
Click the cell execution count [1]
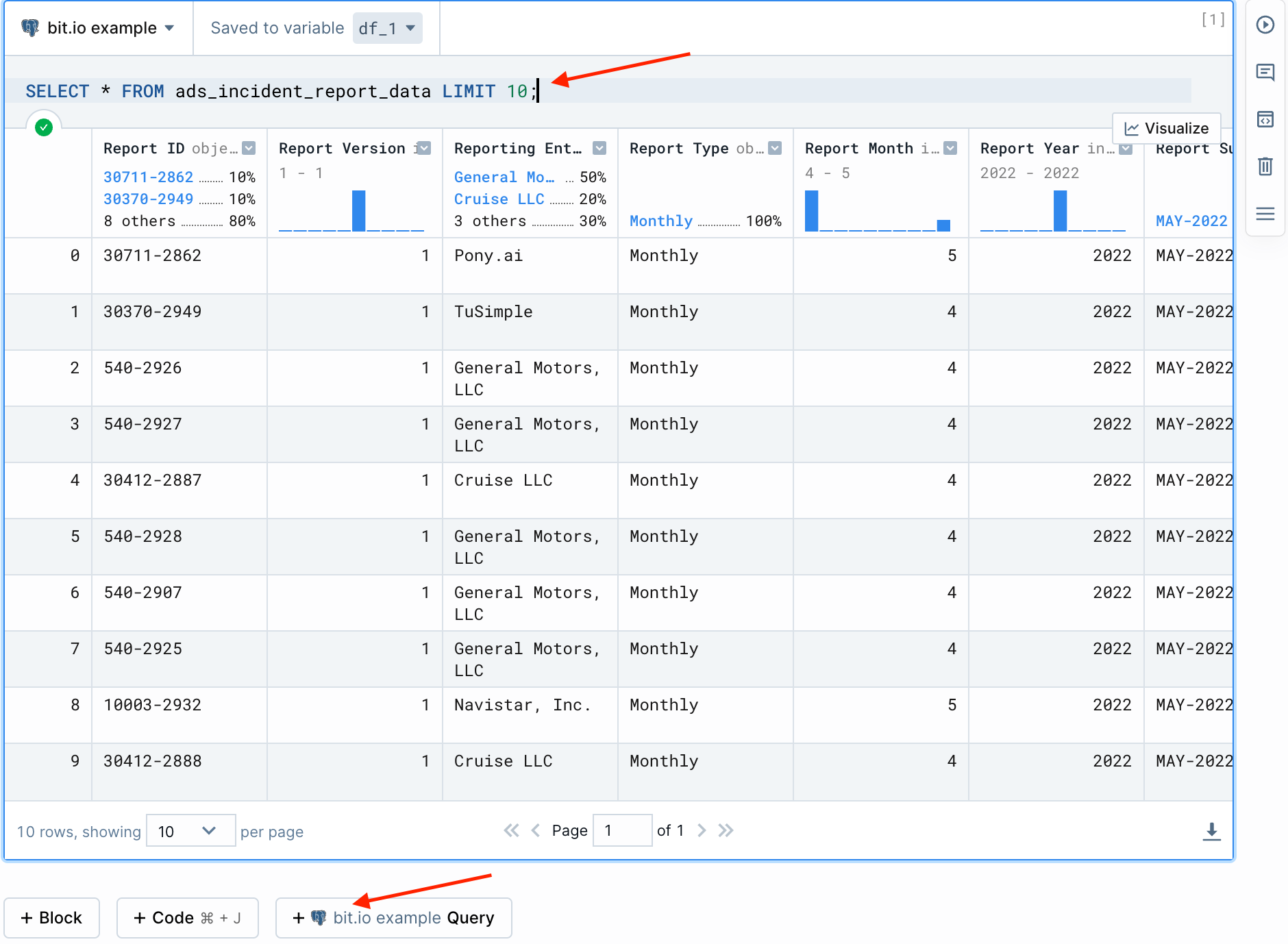pyautogui.click(x=1213, y=19)
